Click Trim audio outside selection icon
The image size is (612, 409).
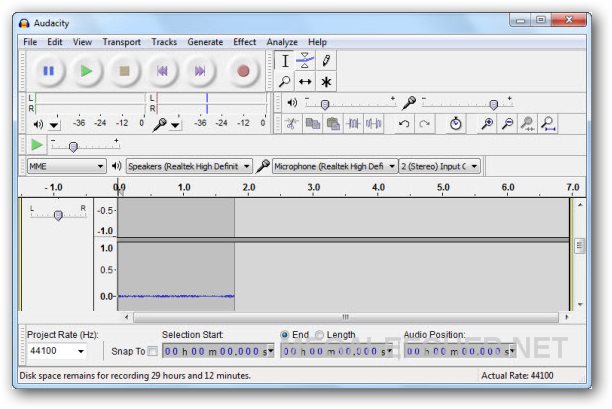353,124
